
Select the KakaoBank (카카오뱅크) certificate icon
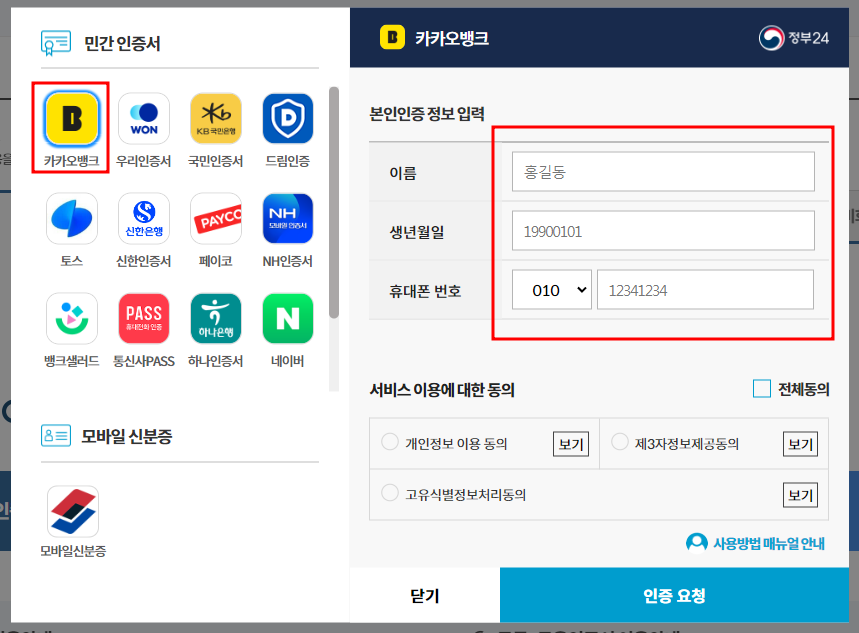point(72,119)
